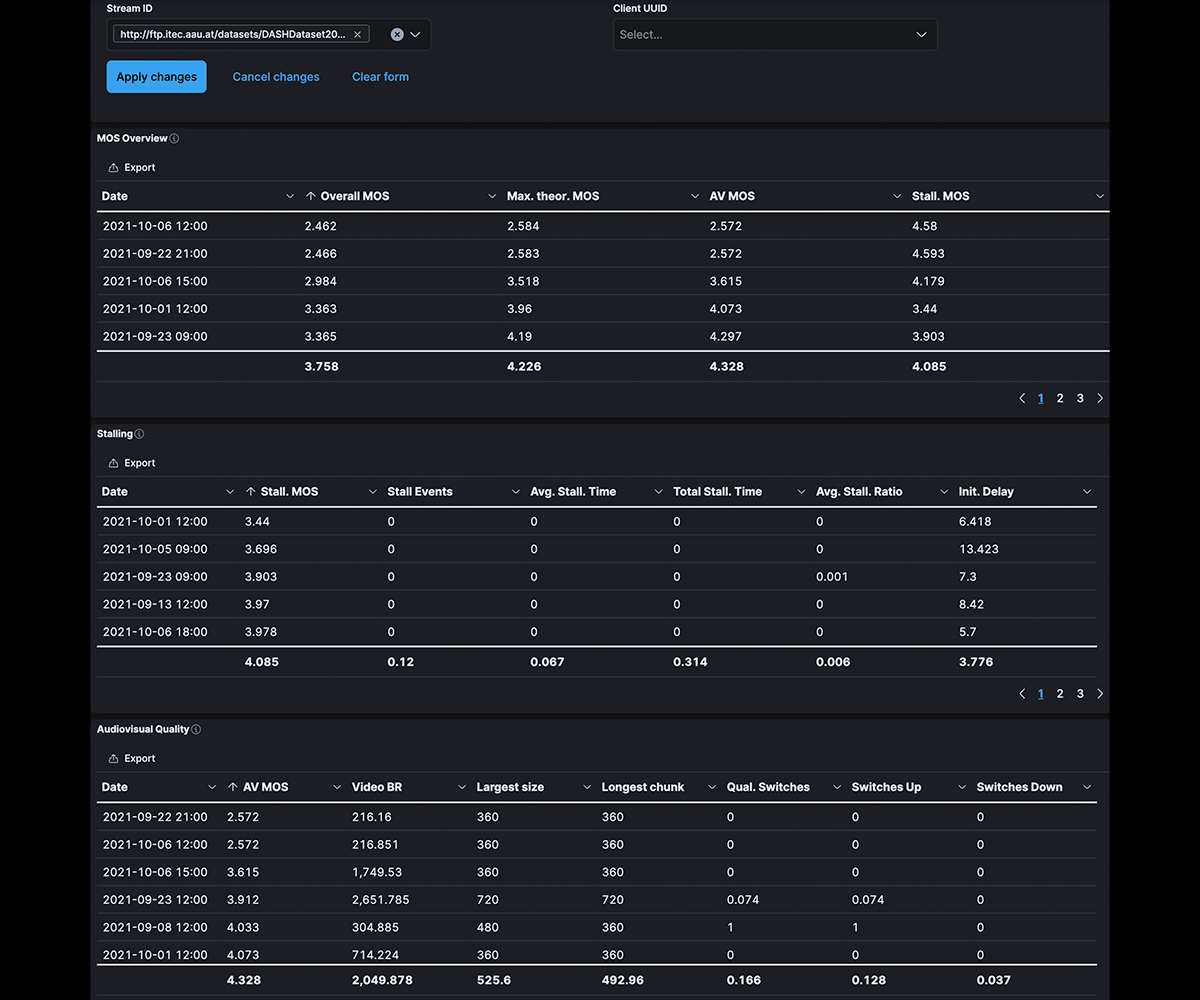Select page 2 in MOS Overview pagination
Viewport: 1200px width, 1000px height.
[x=1060, y=398]
